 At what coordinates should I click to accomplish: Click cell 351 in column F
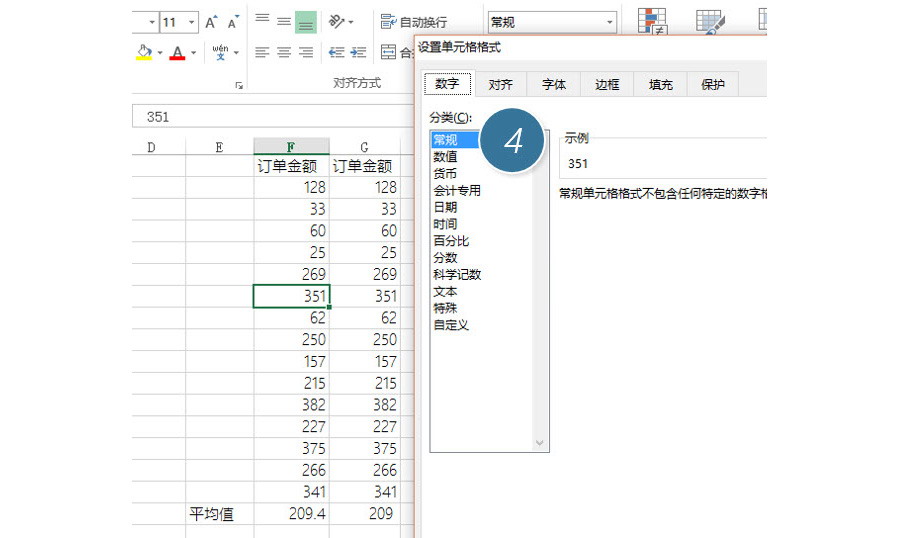coord(292,296)
